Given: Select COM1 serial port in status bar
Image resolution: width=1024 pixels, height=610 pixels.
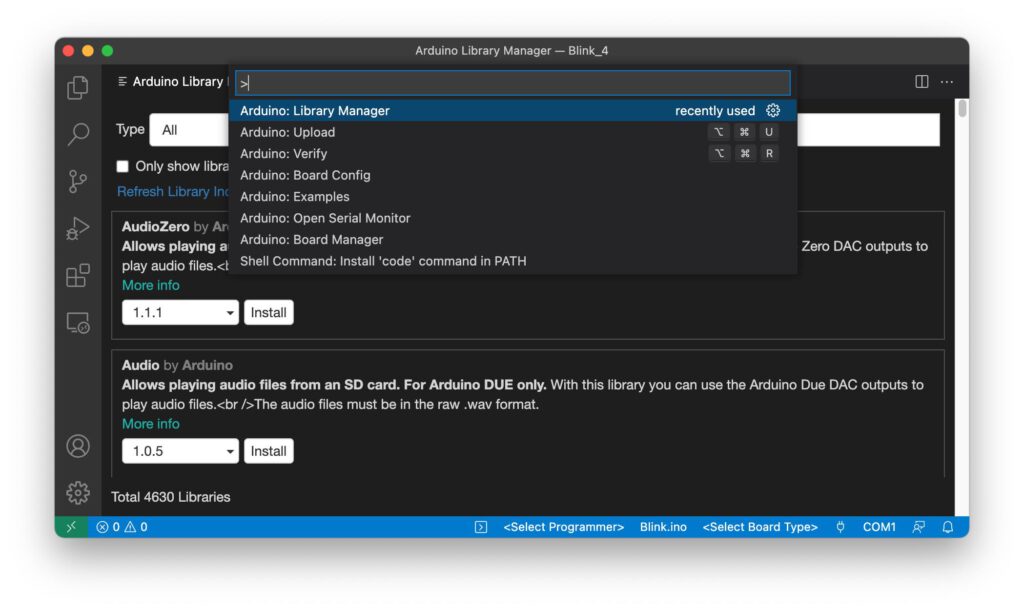Looking at the screenshot, I should click(x=879, y=527).
